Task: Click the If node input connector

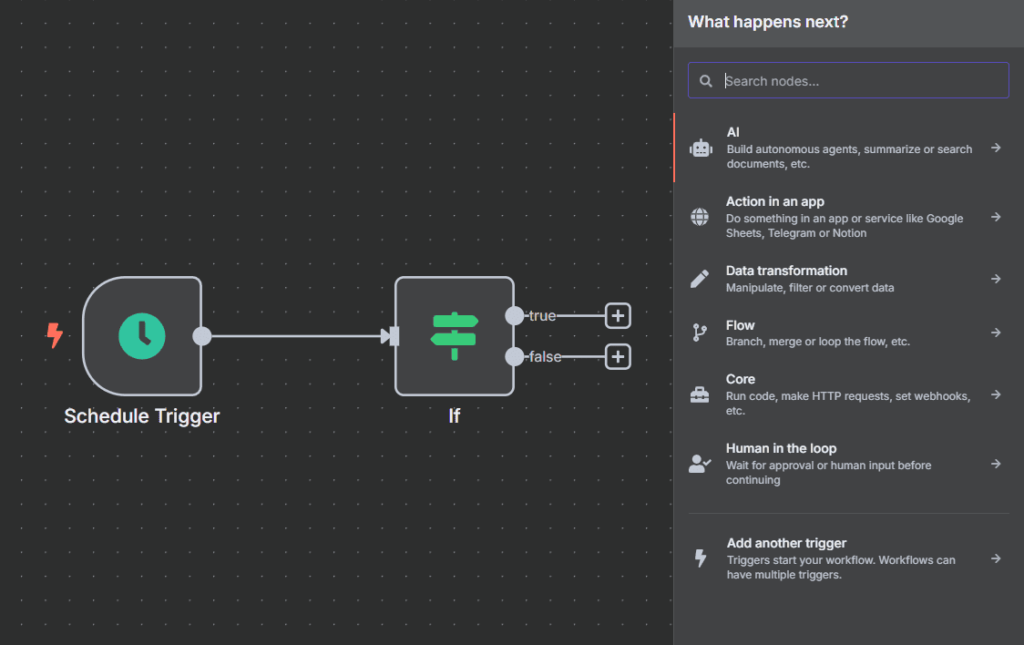Action: click(394, 336)
